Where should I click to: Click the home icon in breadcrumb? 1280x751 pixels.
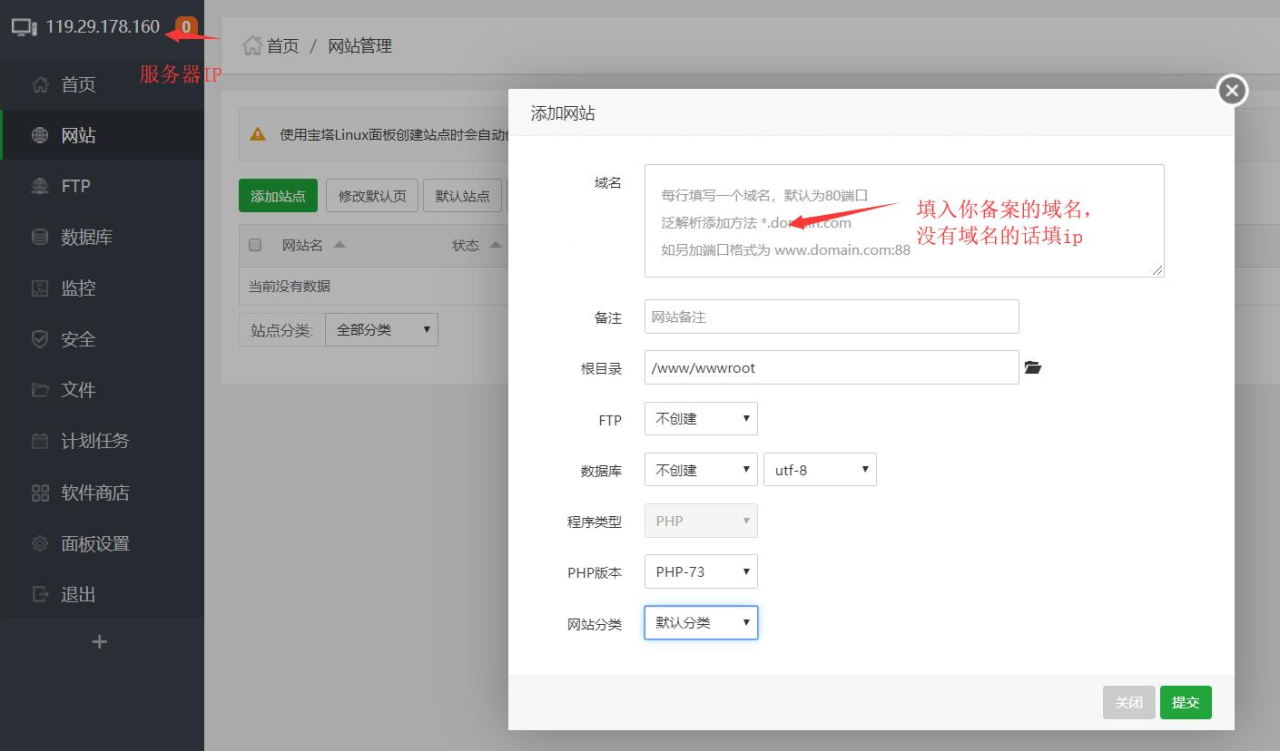click(253, 45)
